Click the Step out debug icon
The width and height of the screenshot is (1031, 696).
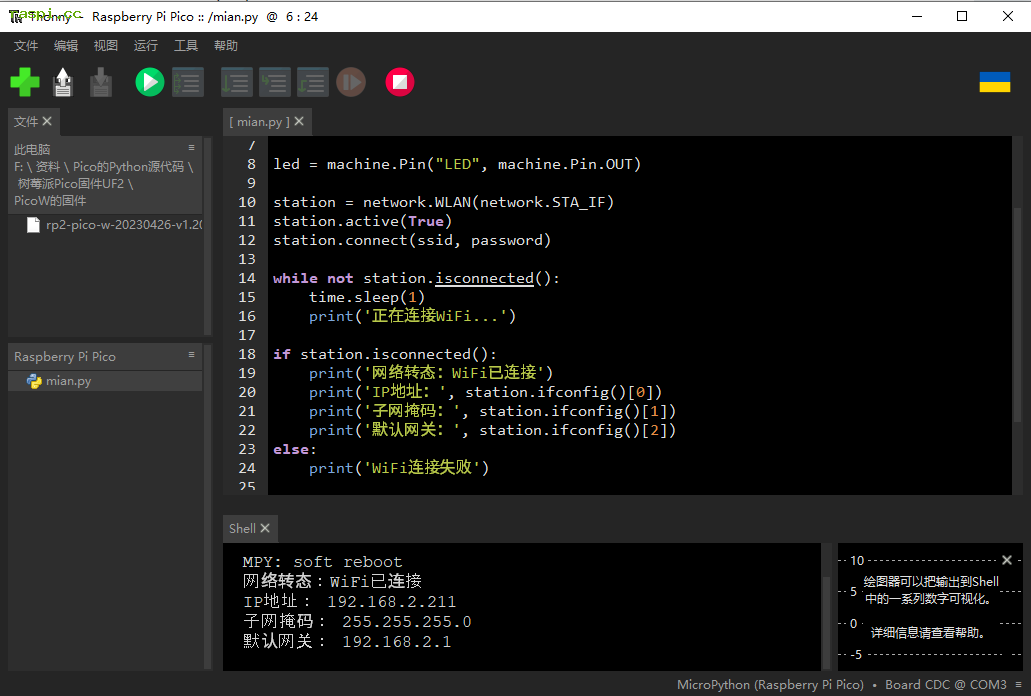pos(313,82)
